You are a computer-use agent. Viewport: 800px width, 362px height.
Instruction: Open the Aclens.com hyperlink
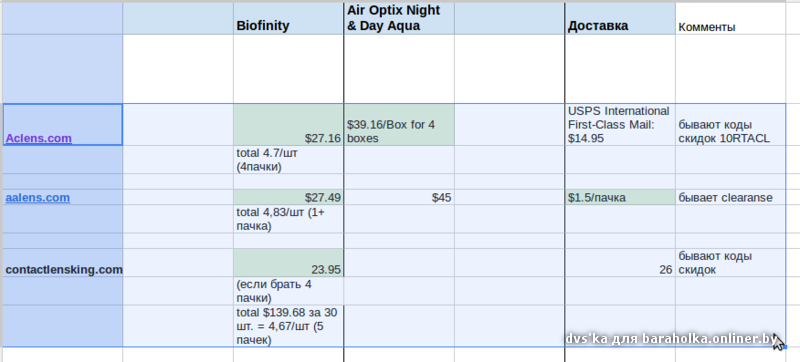point(38,138)
